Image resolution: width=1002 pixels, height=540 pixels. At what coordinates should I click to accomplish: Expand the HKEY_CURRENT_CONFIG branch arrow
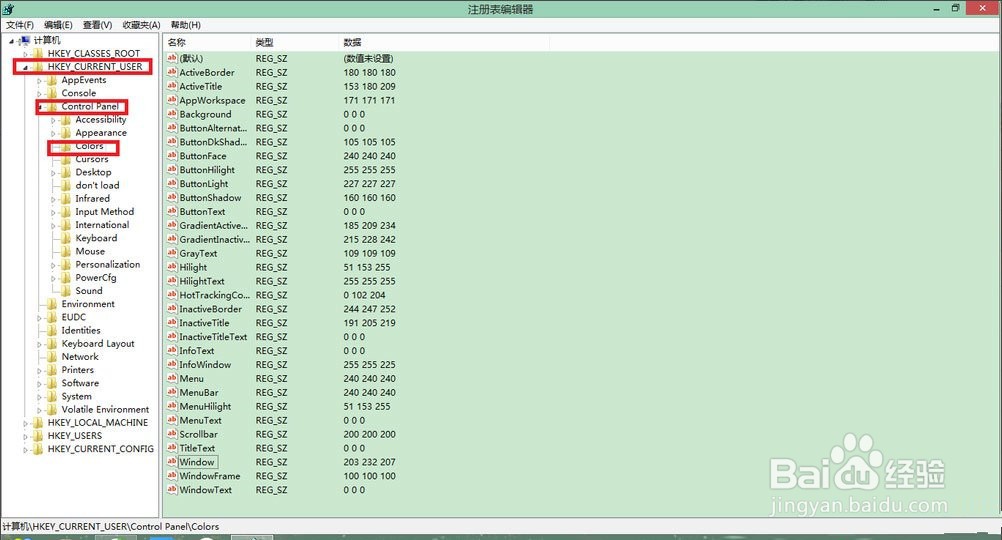tap(26, 449)
